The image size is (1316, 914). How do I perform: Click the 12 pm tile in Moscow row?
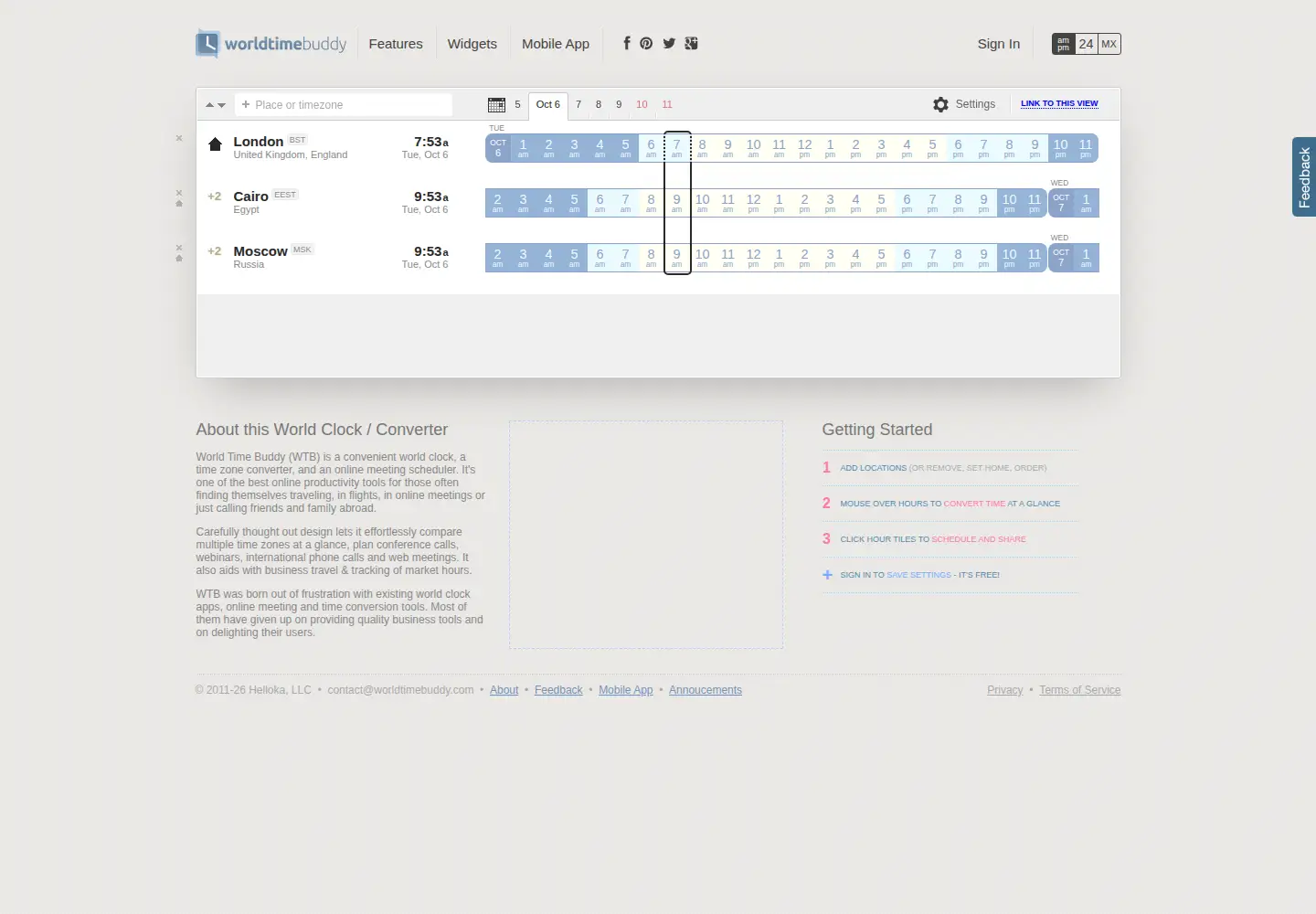(x=753, y=258)
